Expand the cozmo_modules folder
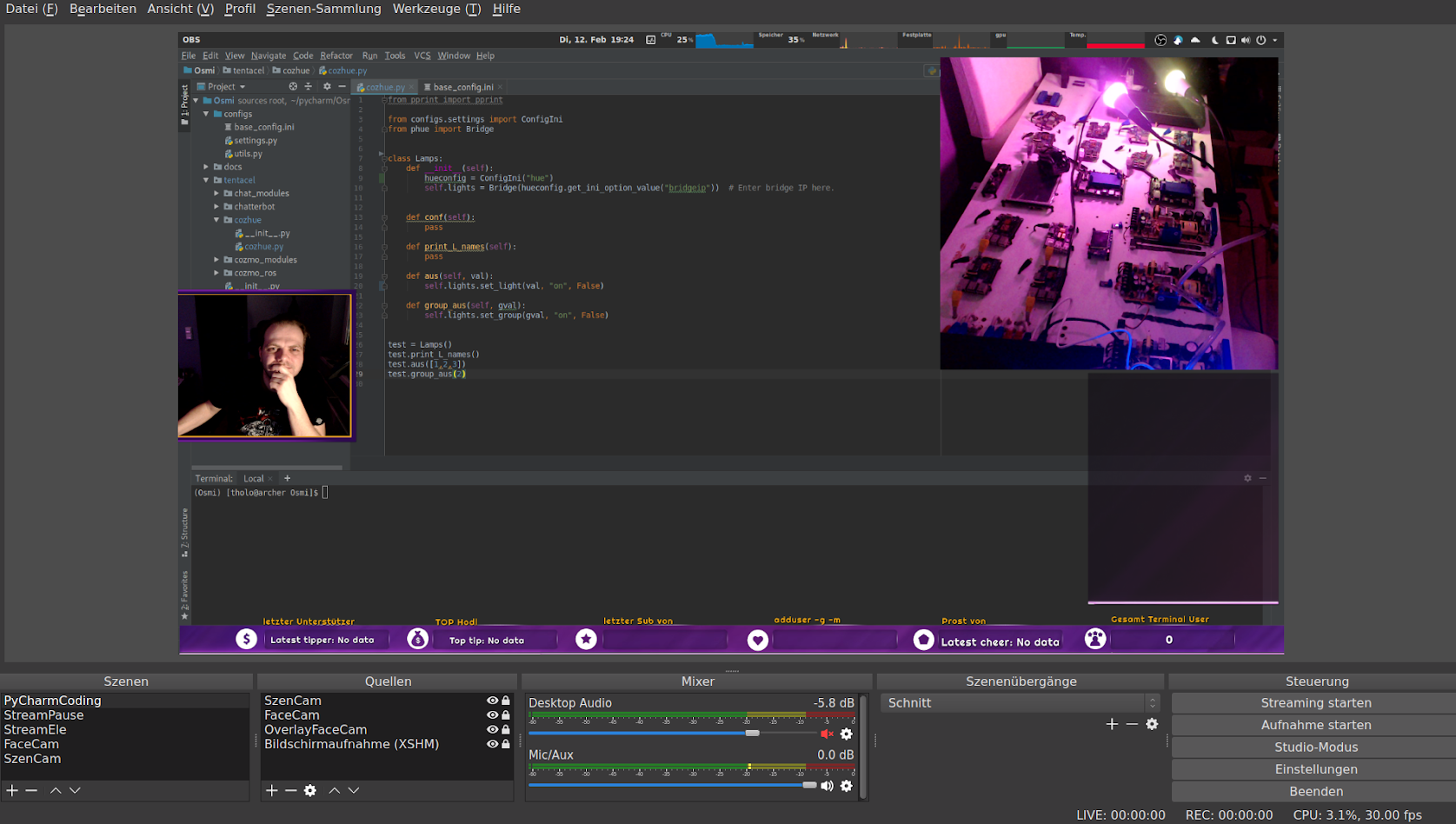This screenshot has width=1456, height=824. (216, 260)
